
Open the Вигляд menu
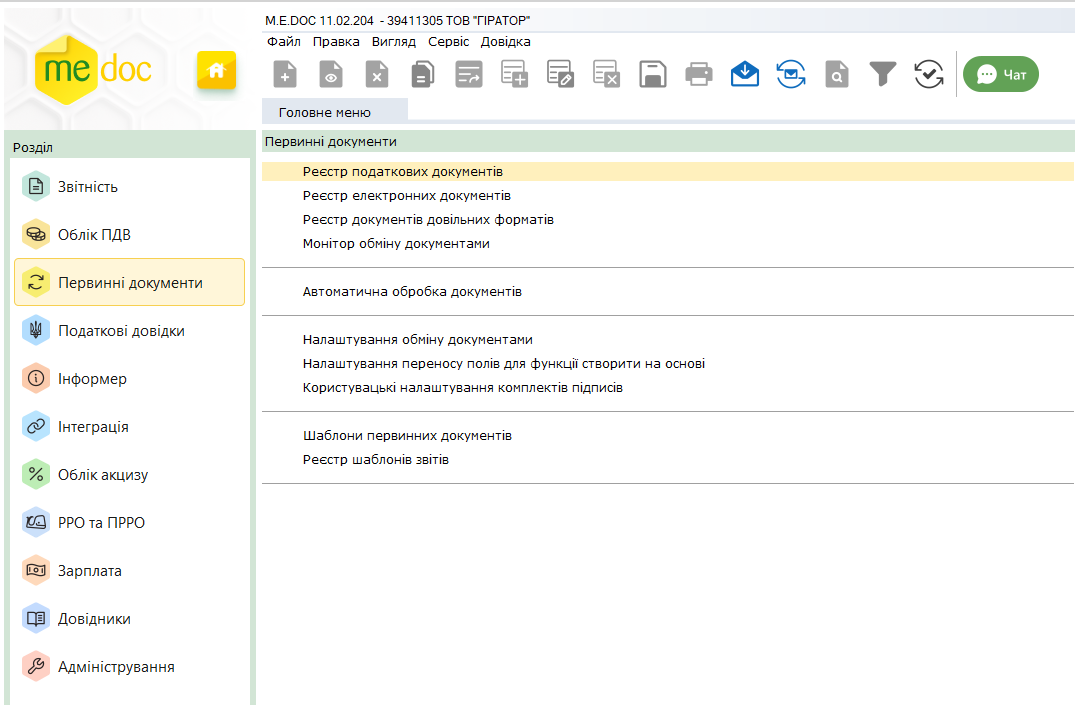click(394, 41)
